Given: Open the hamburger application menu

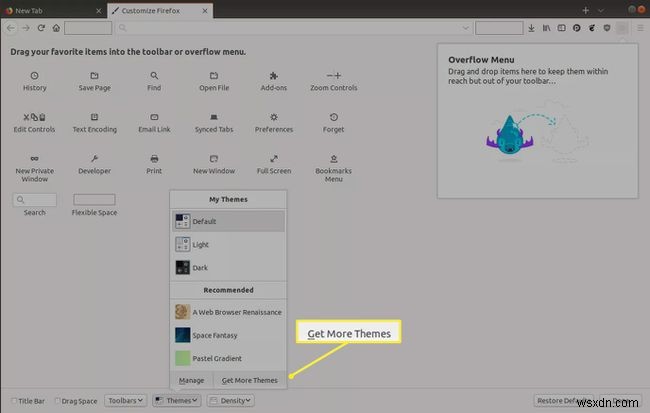Looking at the screenshot, I should coord(640,28).
